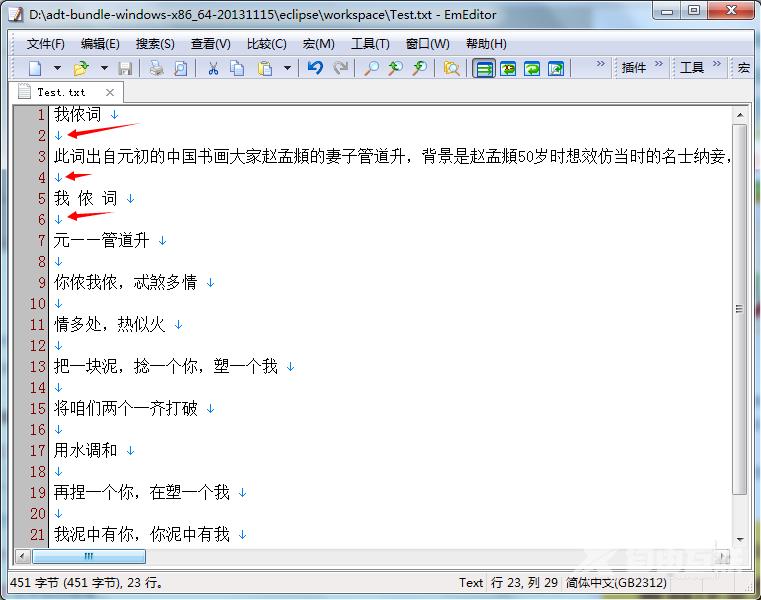The width and height of the screenshot is (761, 600).
Task: Open Find with the magnifier icon
Action: (371, 68)
